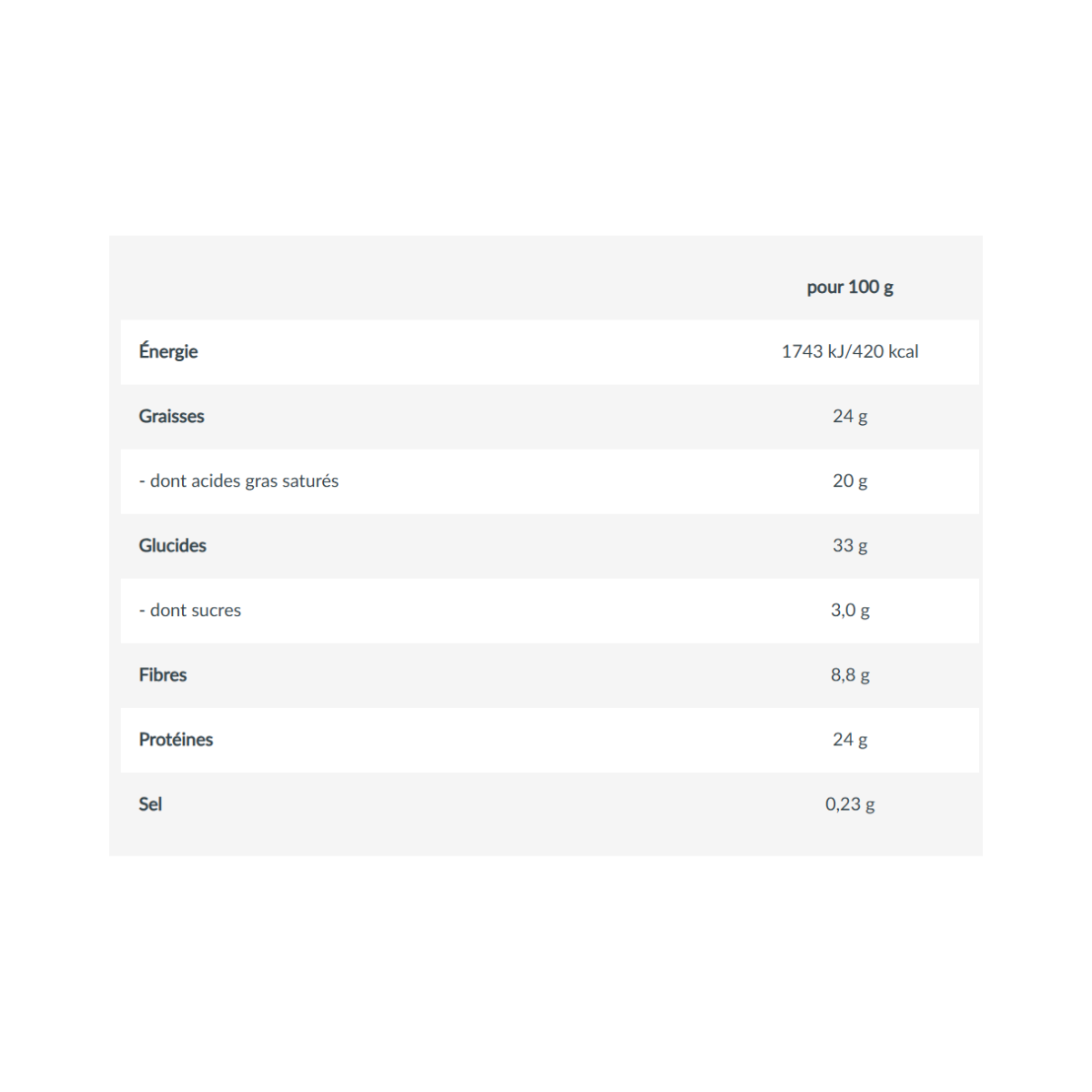This screenshot has height=1092, width=1092.
Task: Select the 'dont sucres' label
Action: click(190, 610)
